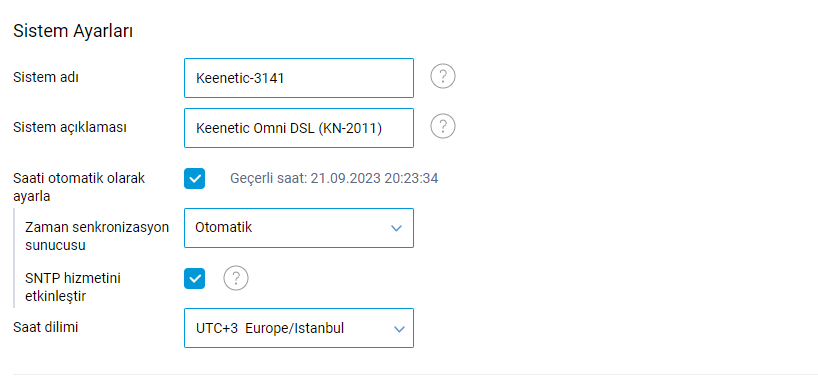818x378 pixels.
Task: Click the SNTP hizmetini etkinleştir label text
Action: pos(73,287)
